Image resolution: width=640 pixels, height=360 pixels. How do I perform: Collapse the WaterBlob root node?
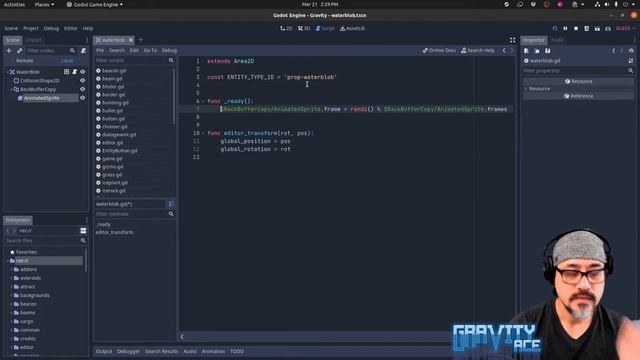tap(7, 72)
